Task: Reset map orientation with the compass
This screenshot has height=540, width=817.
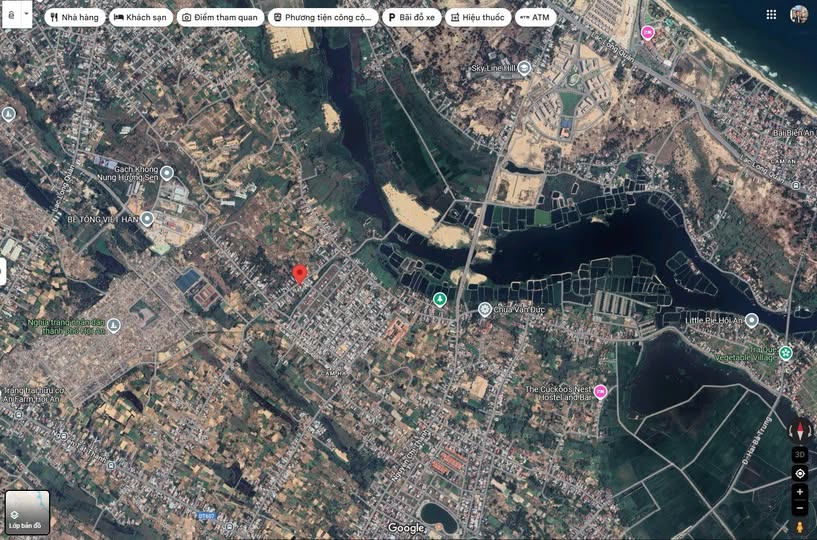Action: click(x=800, y=432)
